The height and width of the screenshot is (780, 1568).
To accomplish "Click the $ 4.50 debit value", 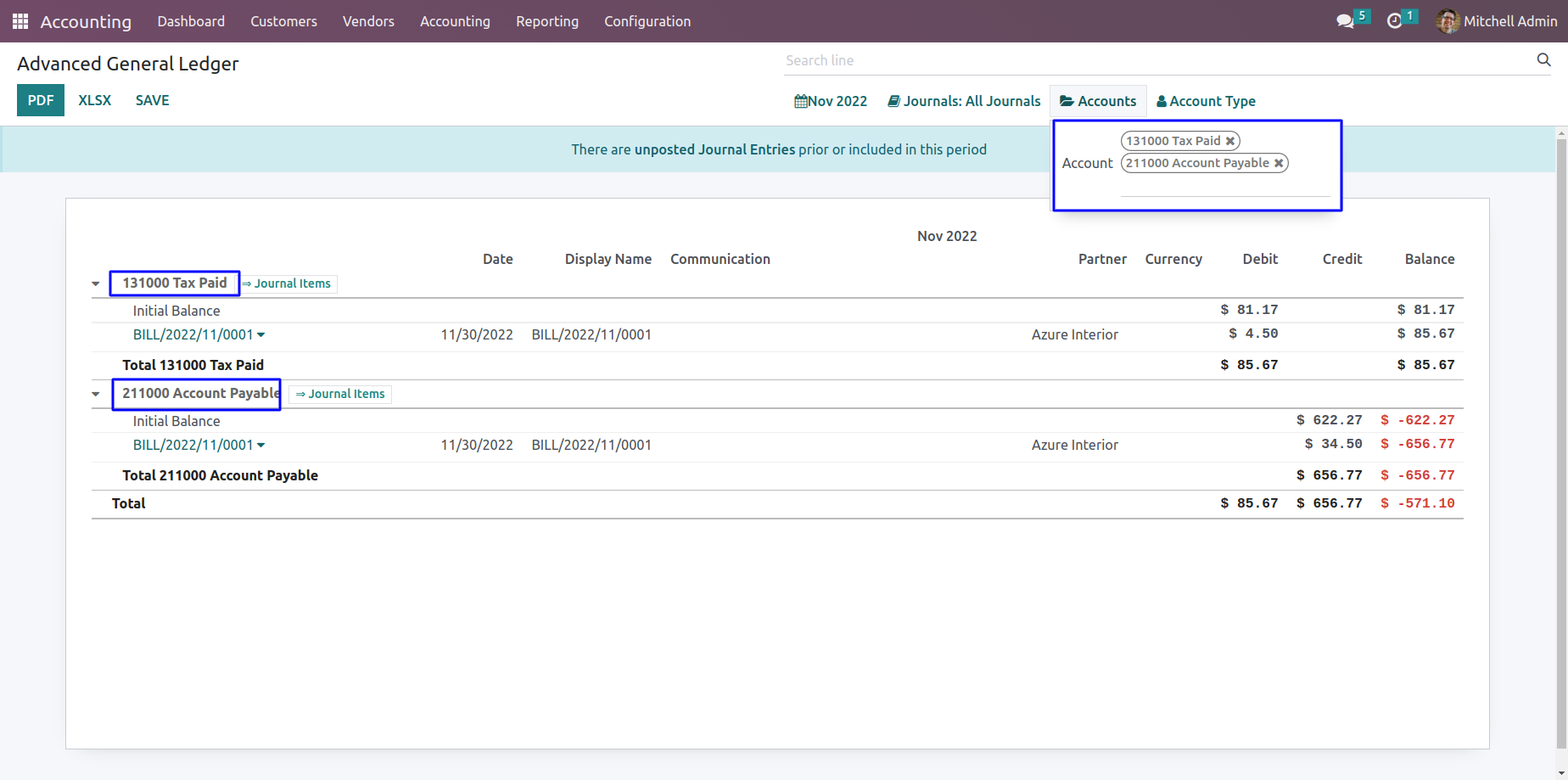I will pos(1253,334).
